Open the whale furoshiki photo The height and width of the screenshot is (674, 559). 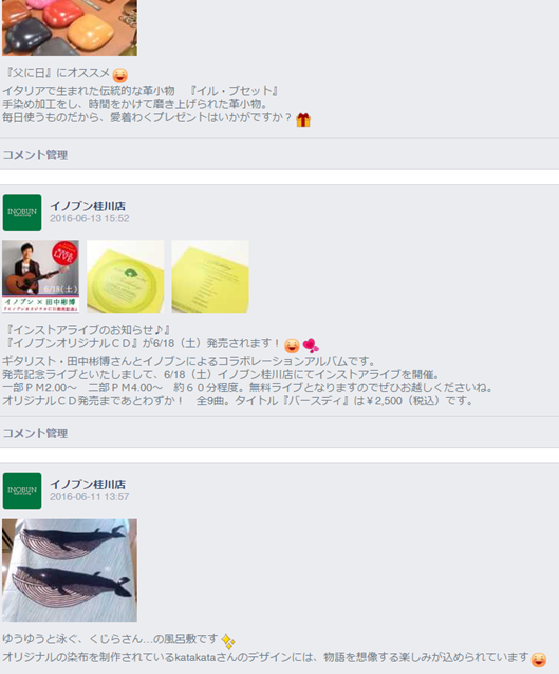point(69,570)
